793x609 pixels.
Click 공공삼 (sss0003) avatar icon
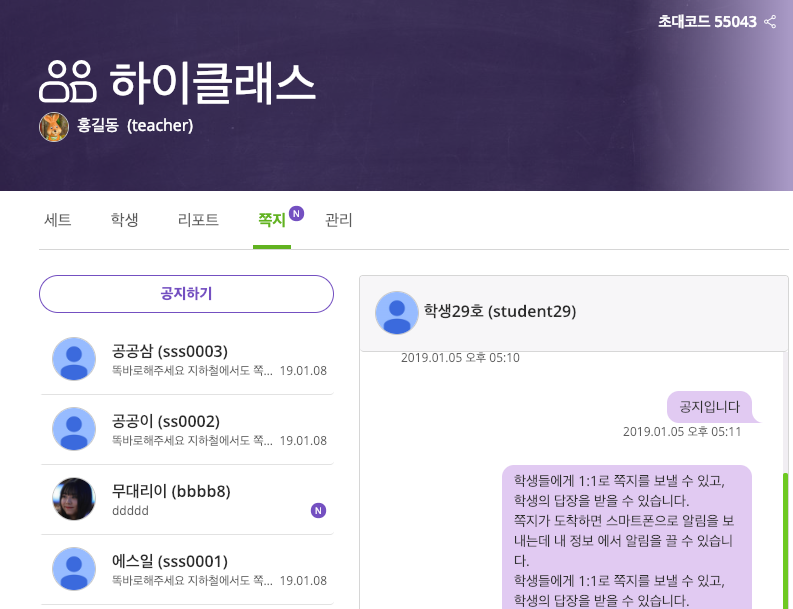click(74, 359)
